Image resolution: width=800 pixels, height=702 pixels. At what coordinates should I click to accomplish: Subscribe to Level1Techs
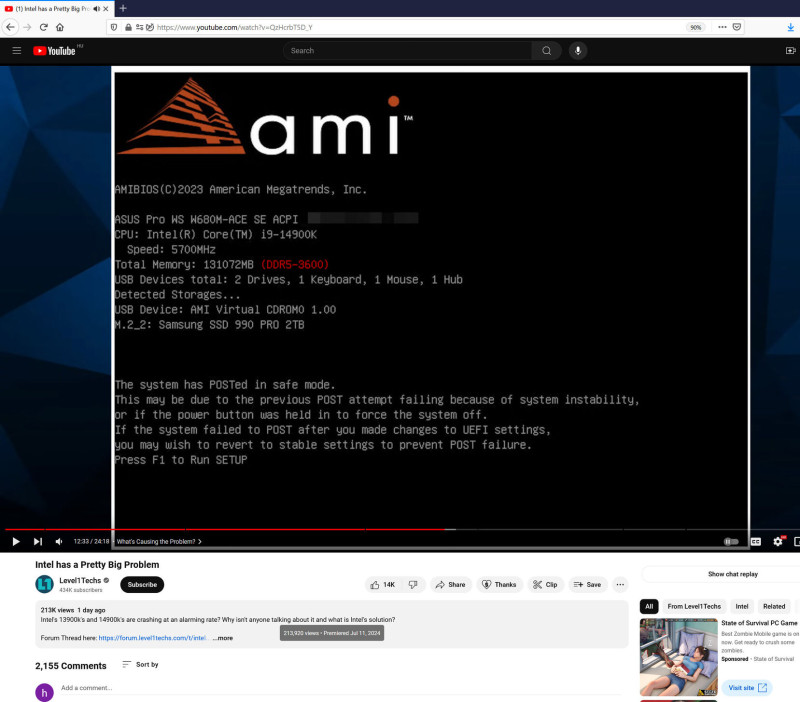pyautogui.click(x=142, y=585)
